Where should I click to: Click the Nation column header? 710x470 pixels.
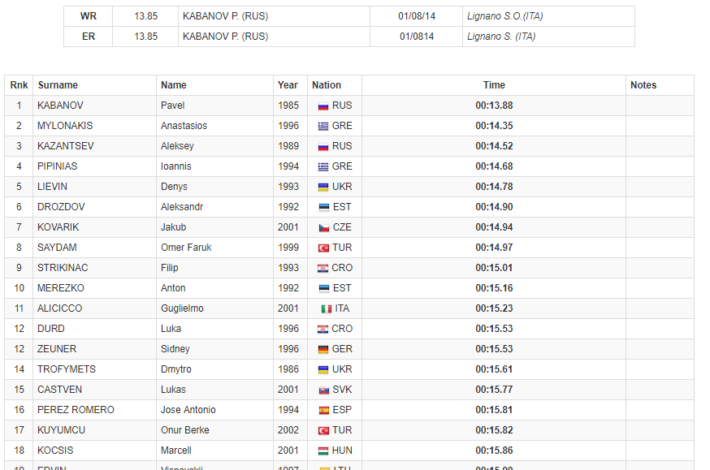[x=326, y=85]
